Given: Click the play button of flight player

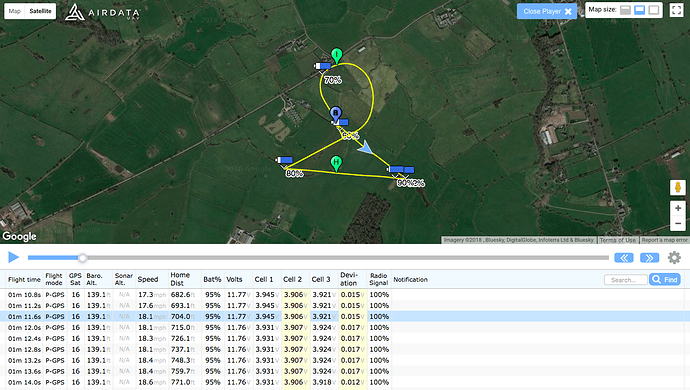Looking at the screenshot, I should pos(14,257).
